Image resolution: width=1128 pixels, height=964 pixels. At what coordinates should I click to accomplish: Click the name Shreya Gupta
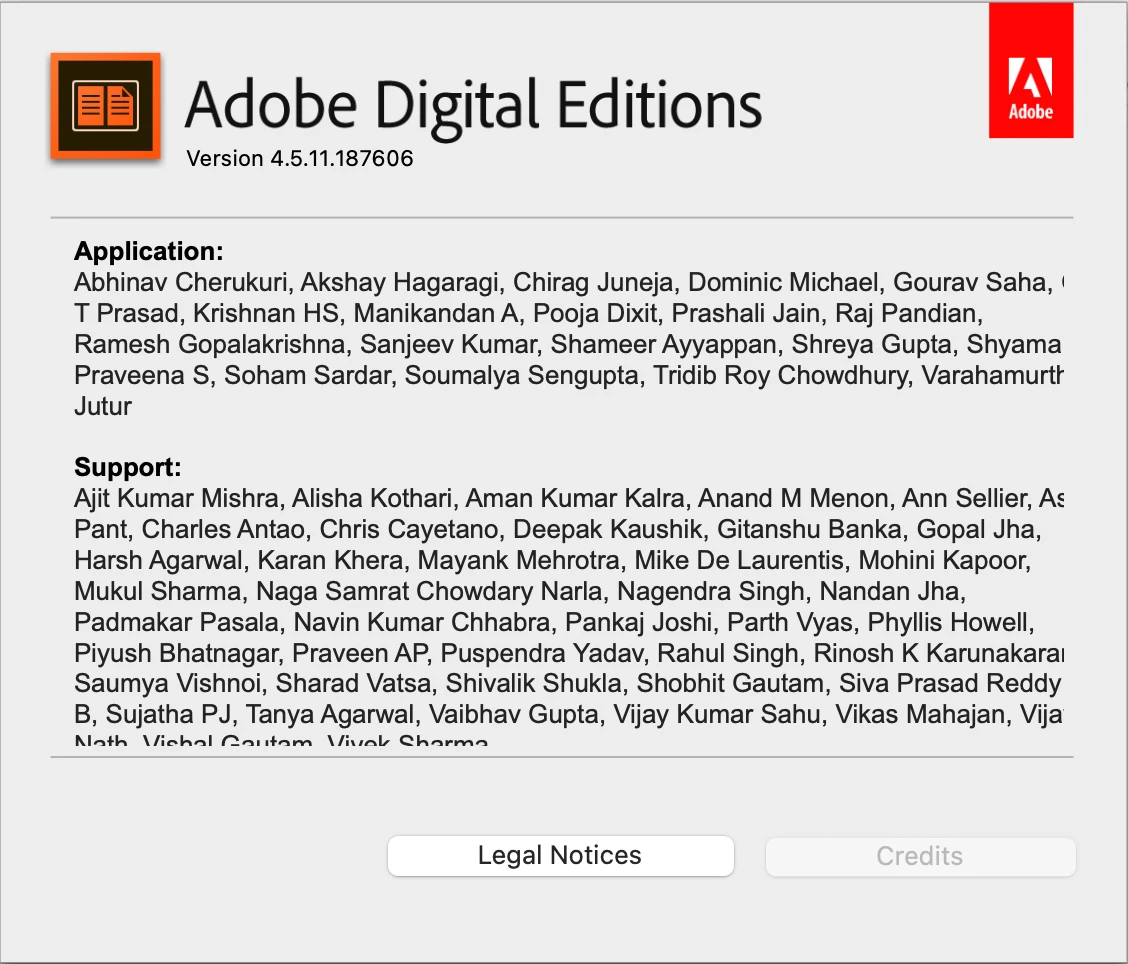[871, 344]
